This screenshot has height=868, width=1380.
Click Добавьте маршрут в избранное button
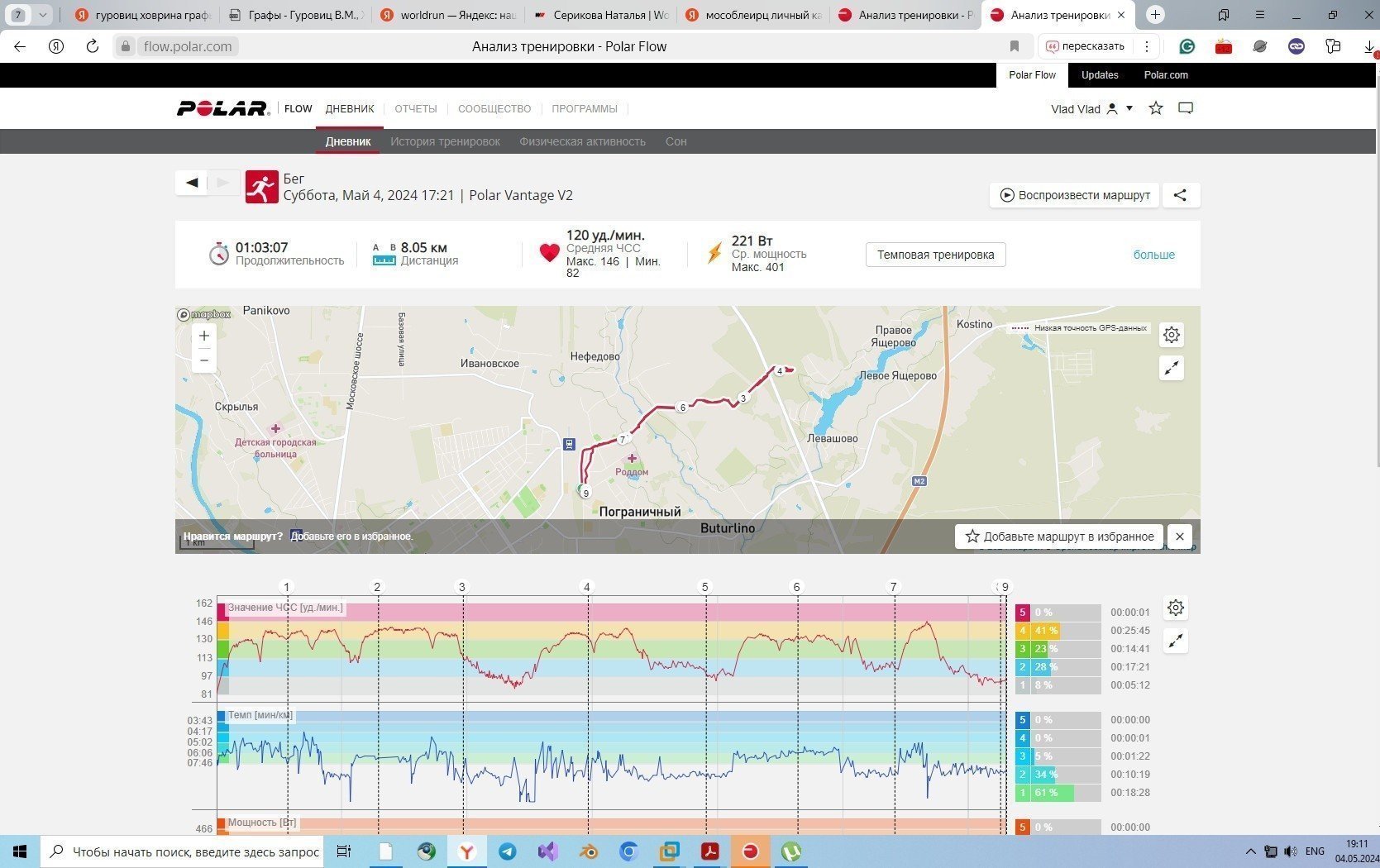point(1059,537)
